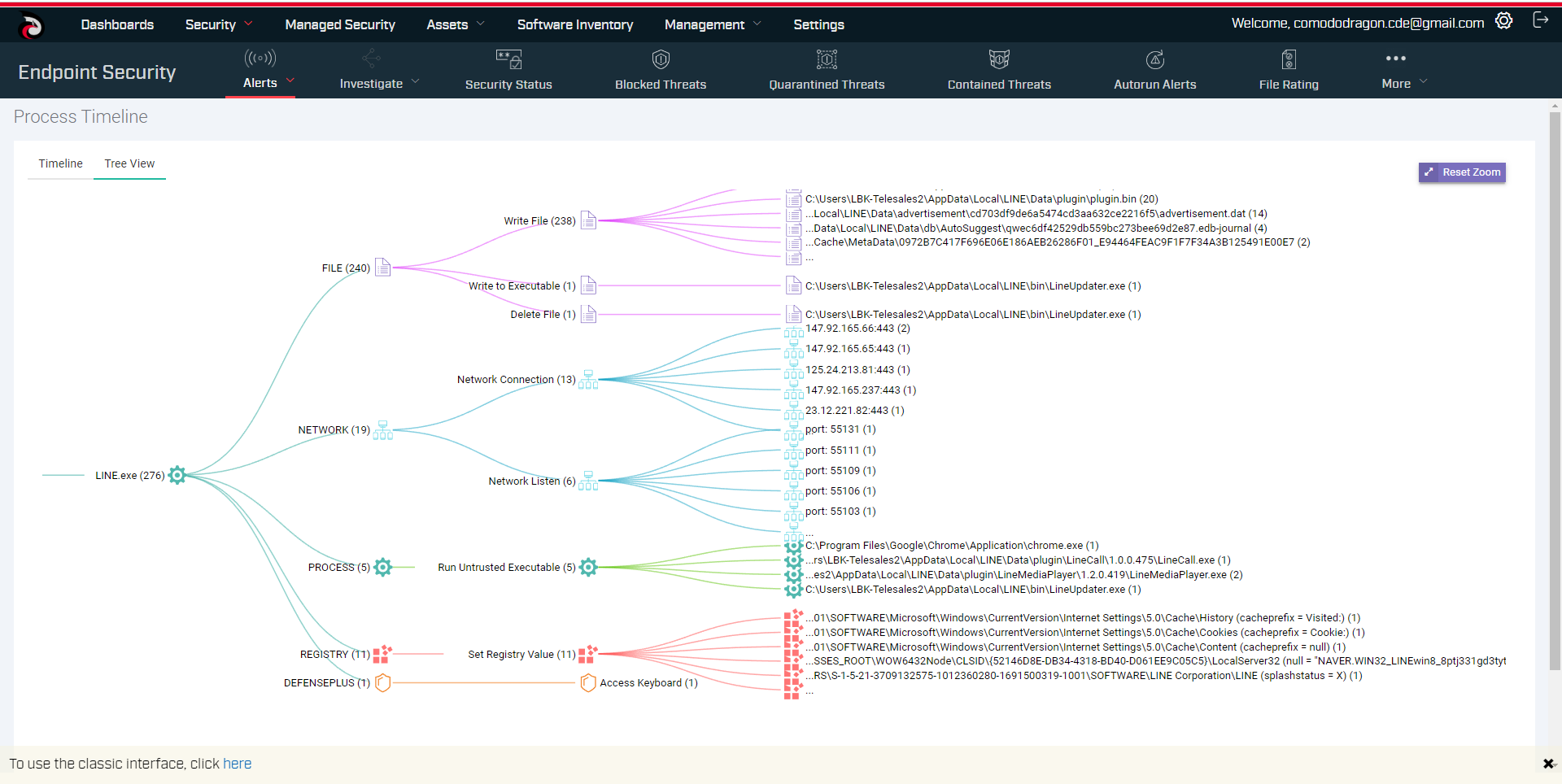This screenshot has width=1562, height=784.
Task: Click the DEFENSEPLUS shield node icon
Action: pyautogui.click(x=383, y=683)
